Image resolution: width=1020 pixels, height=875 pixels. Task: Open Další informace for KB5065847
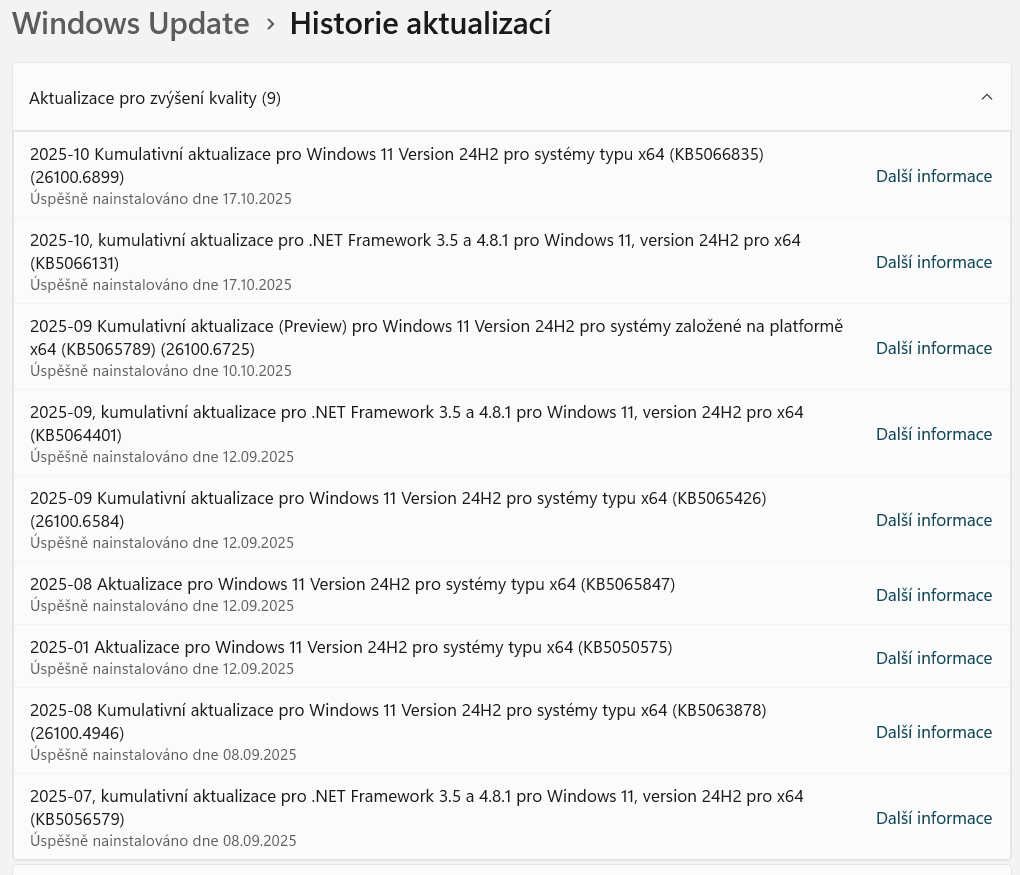click(933, 595)
